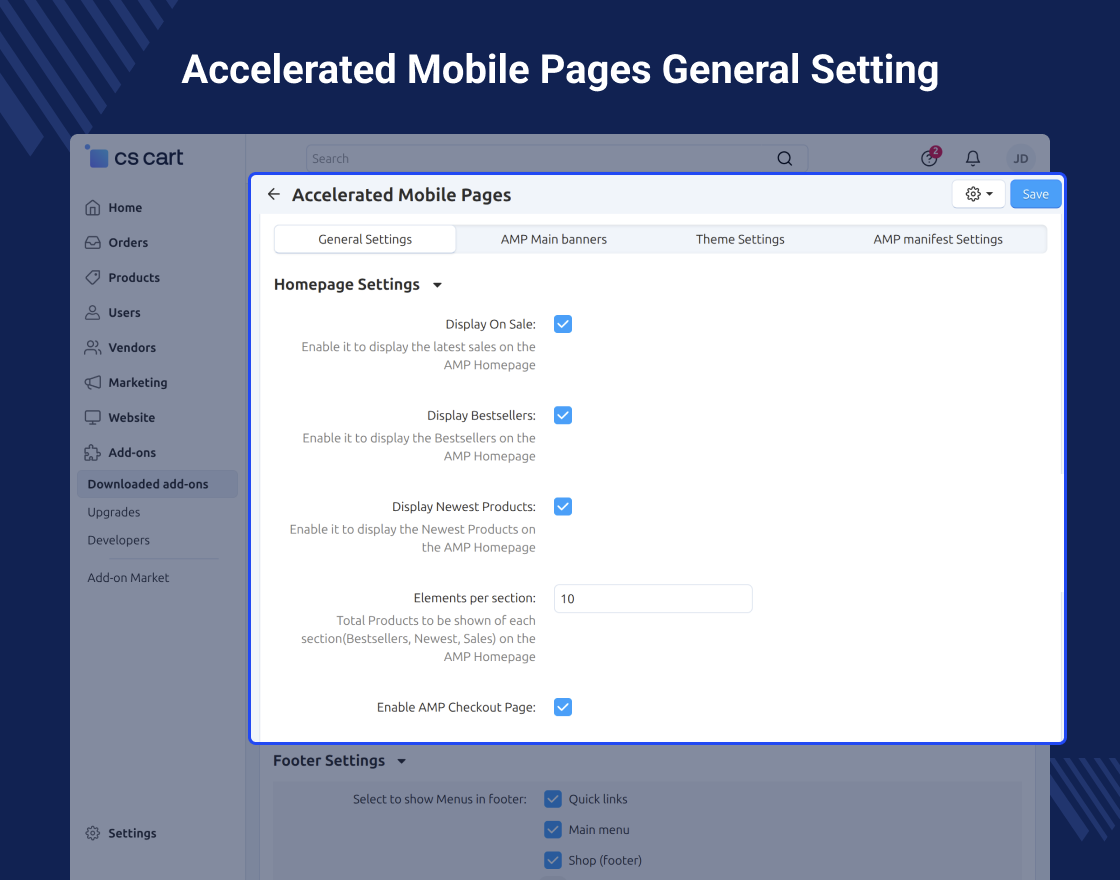This screenshot has height=880, width=1120.
Task: Switch to AMP Main banners tab
Action: pos(554,239)
